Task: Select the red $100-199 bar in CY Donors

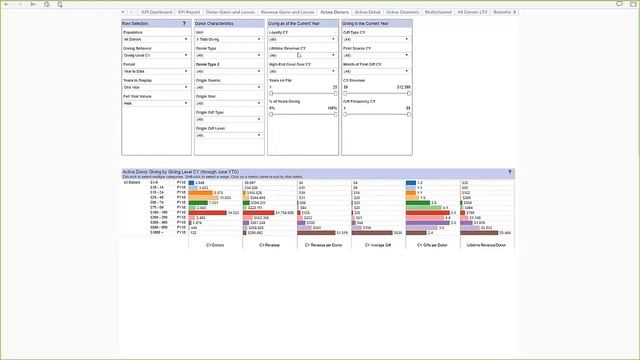Action: (208, 213)
